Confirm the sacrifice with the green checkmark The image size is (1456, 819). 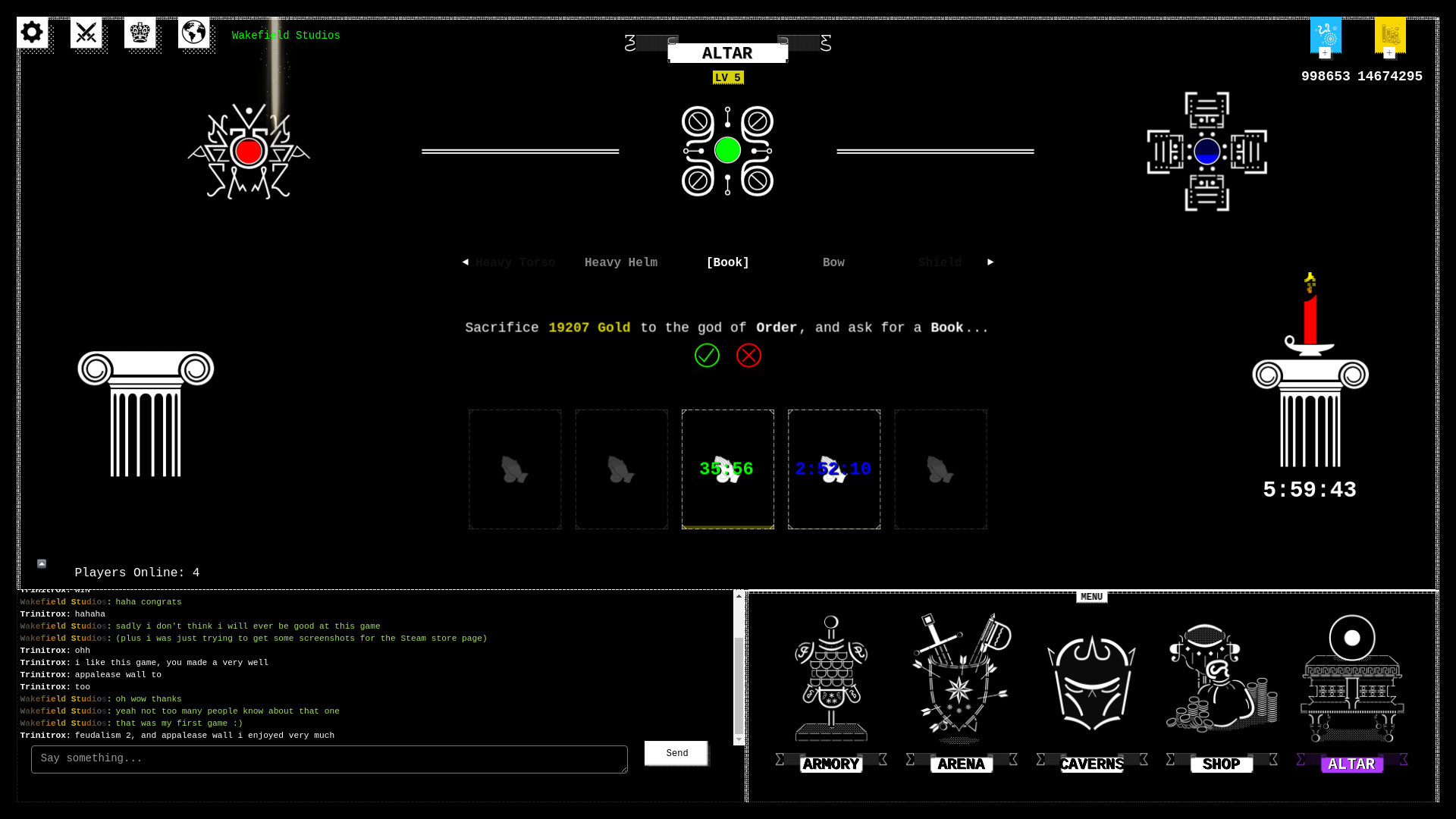pos(707,356)
